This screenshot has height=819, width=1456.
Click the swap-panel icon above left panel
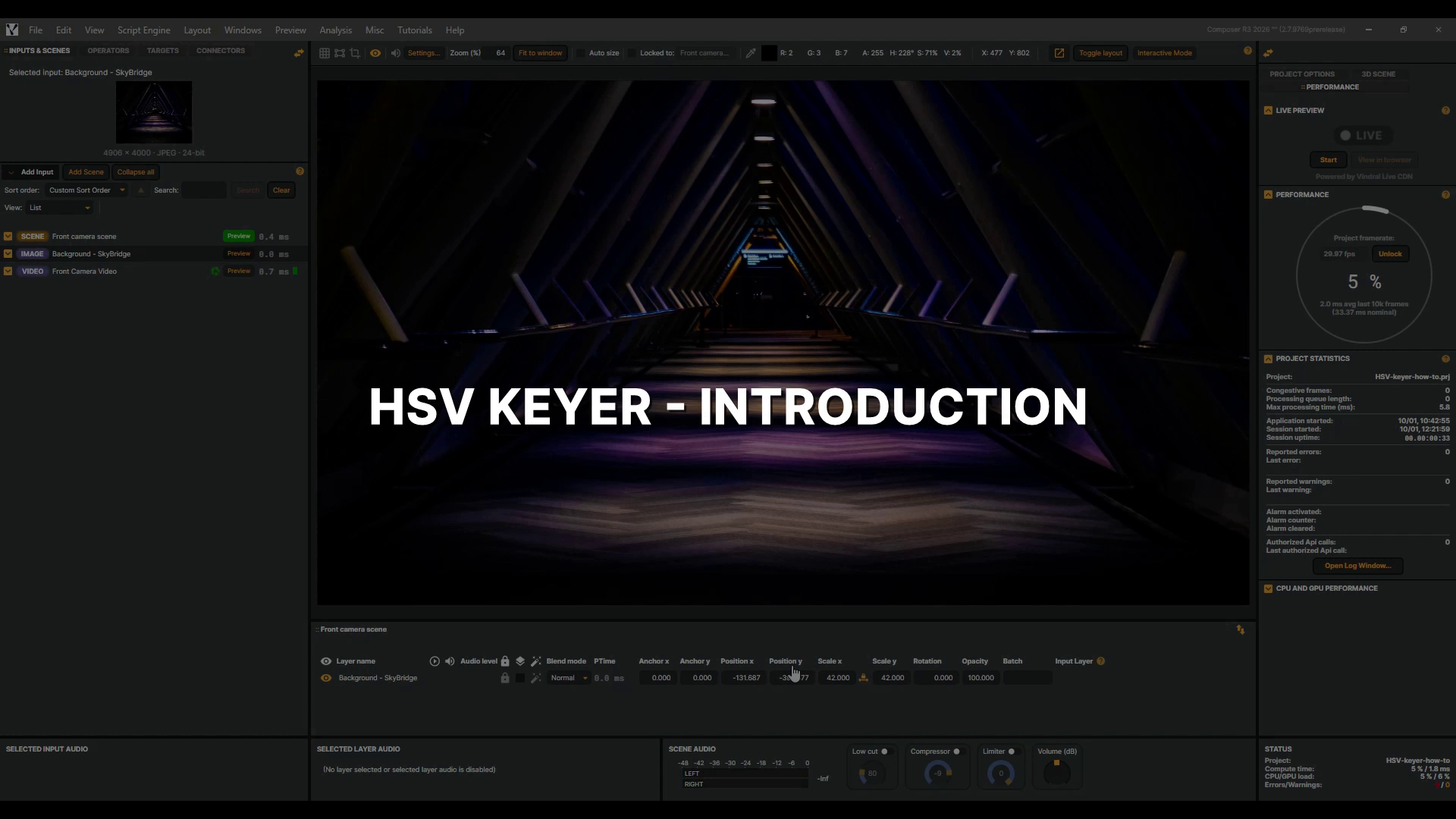coord(299,52)
